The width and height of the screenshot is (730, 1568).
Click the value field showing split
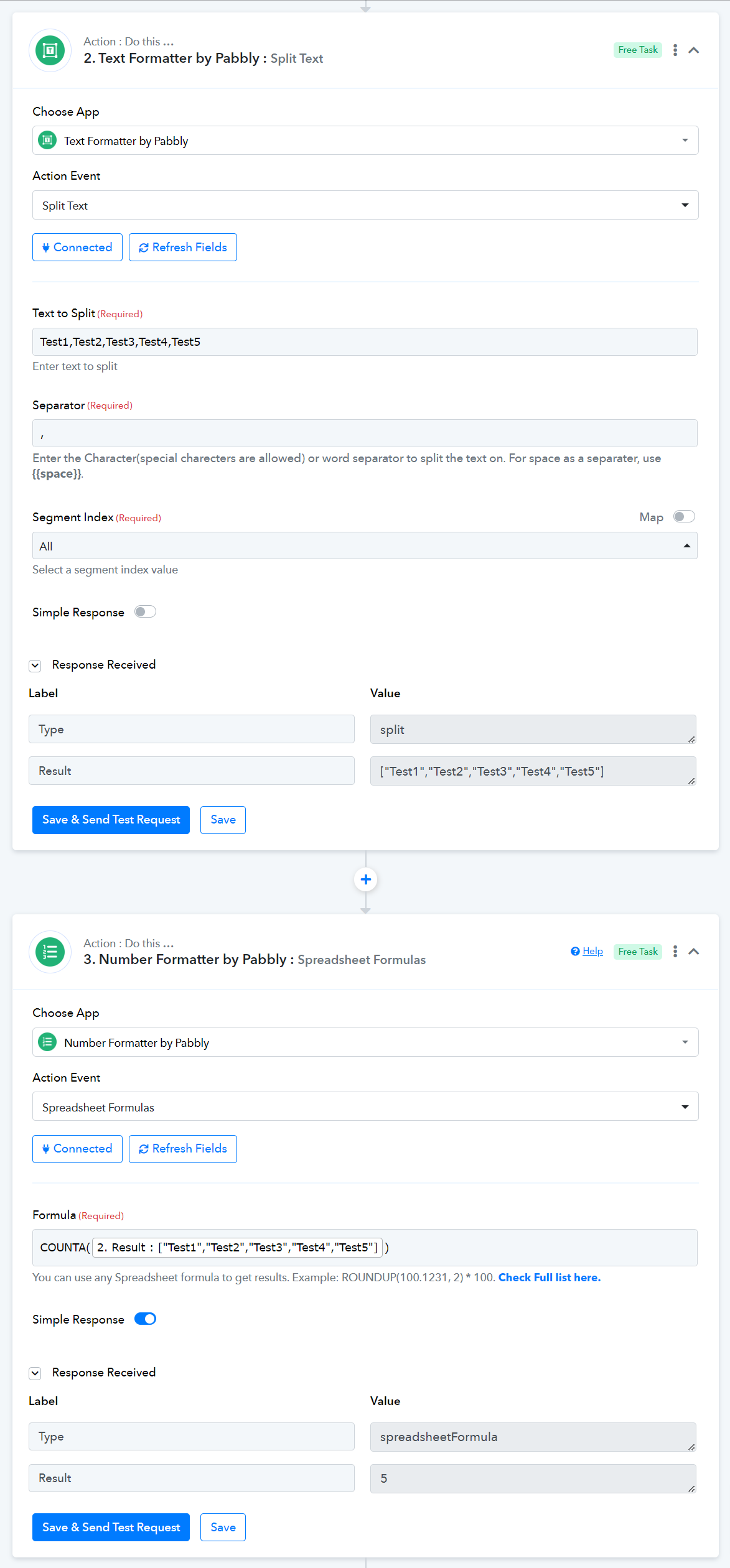[533, 730]
